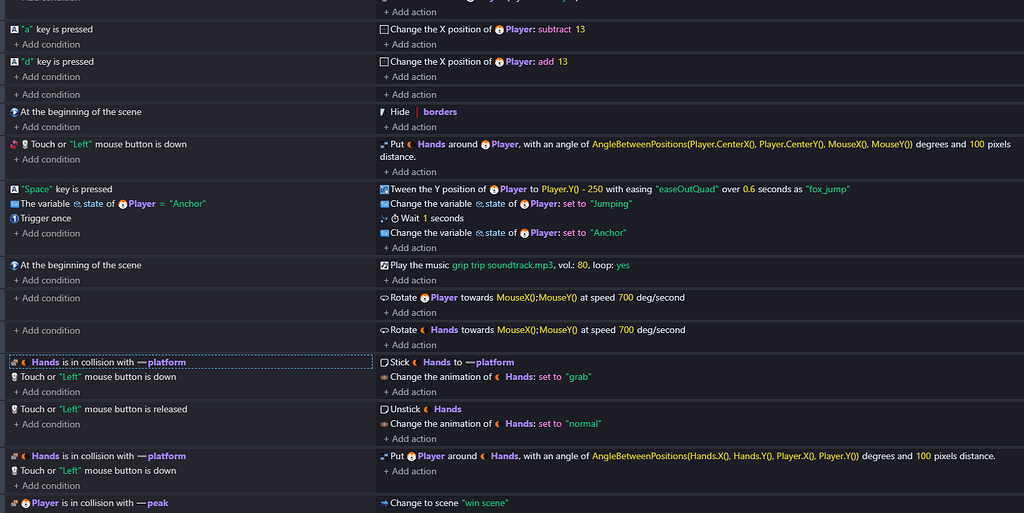The height and width of the screenshot is (513, 1024).
Task: Add a condition under "a" key is pressed
Action: (47, 44)
